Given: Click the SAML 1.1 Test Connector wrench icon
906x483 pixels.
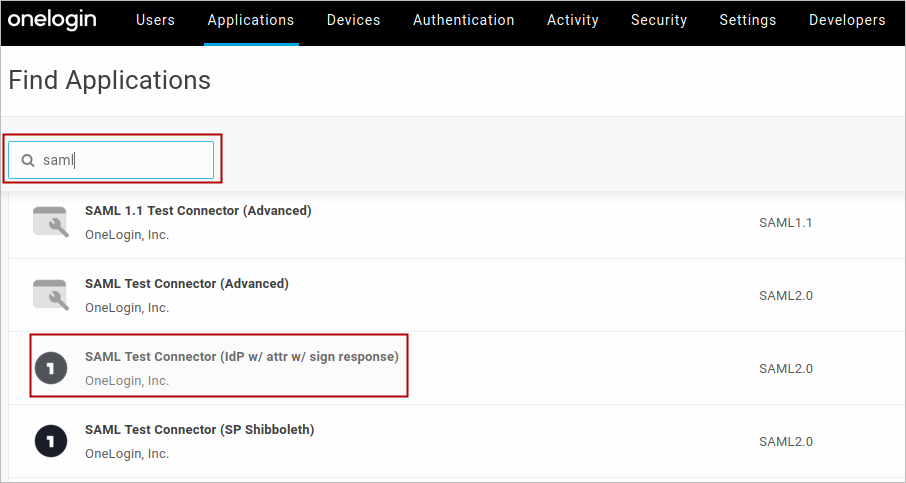Looking at the screenshot, I should click(x=50, y=222).
